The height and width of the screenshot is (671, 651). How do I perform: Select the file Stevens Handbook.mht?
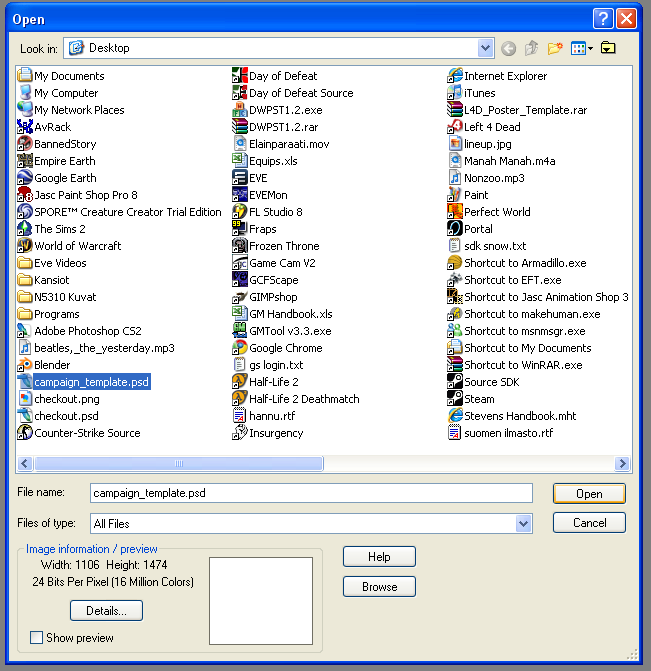pos(511,416)
